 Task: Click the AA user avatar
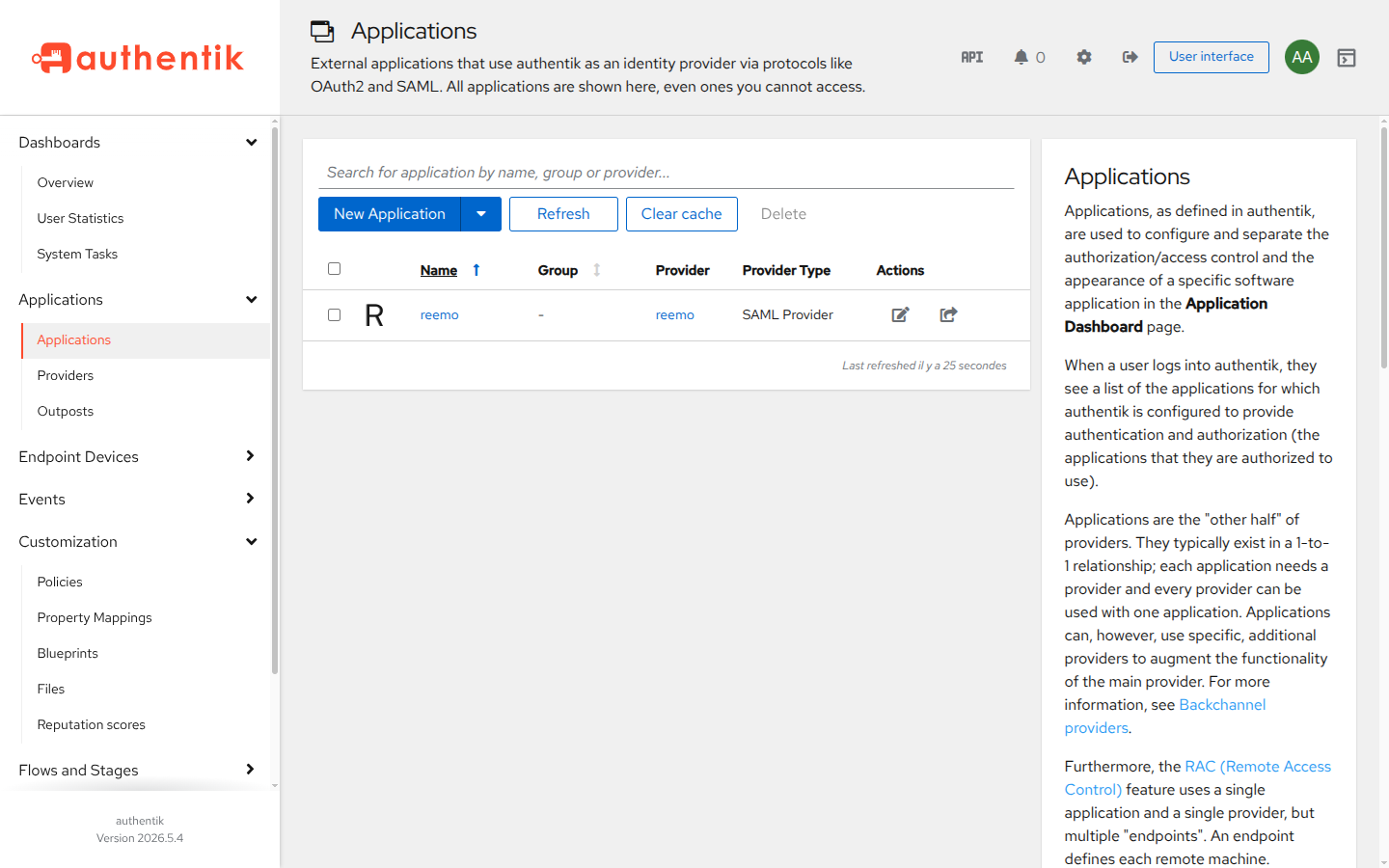pos(1302,57)
